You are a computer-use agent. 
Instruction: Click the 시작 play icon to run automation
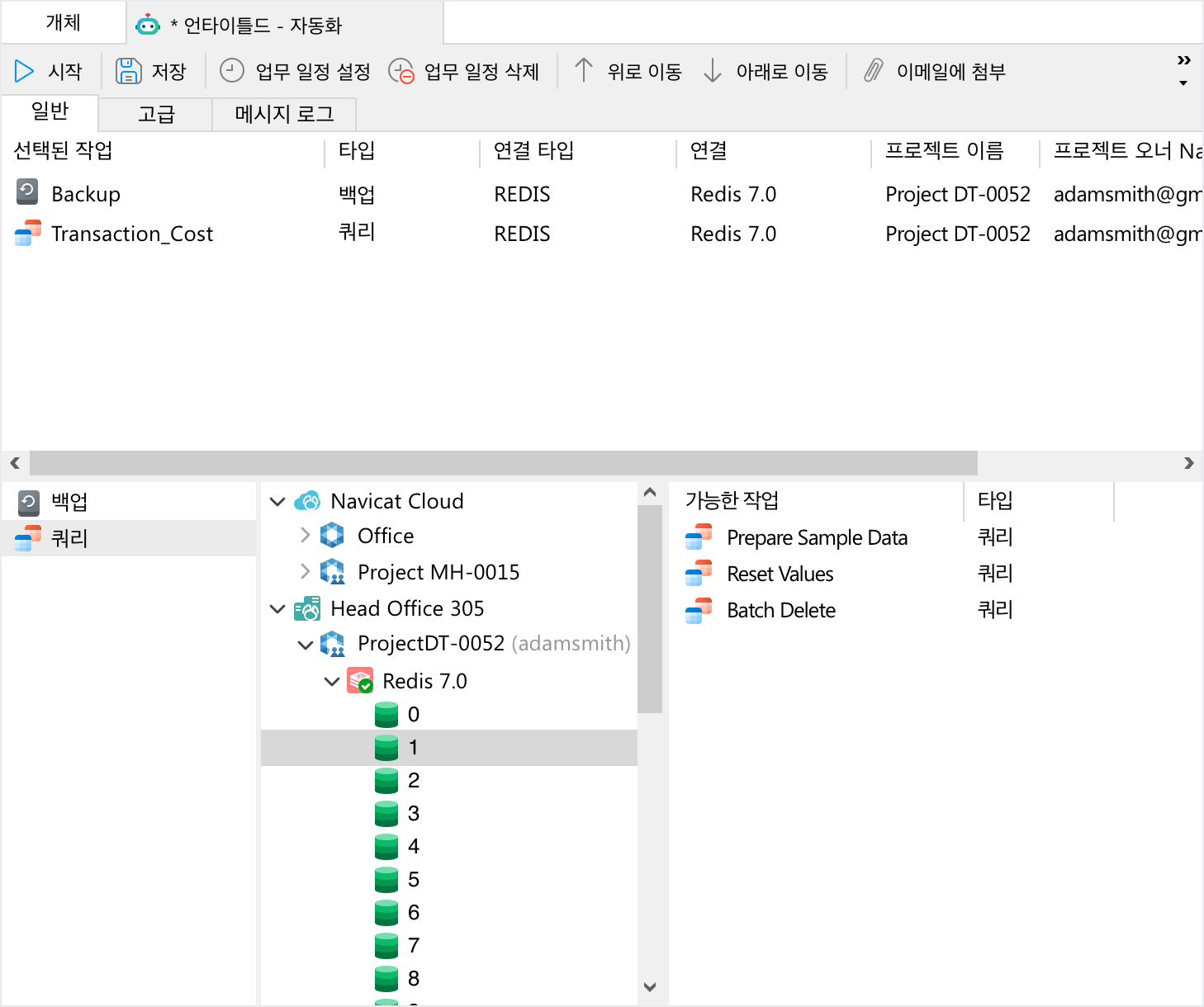tap(24, 71)
